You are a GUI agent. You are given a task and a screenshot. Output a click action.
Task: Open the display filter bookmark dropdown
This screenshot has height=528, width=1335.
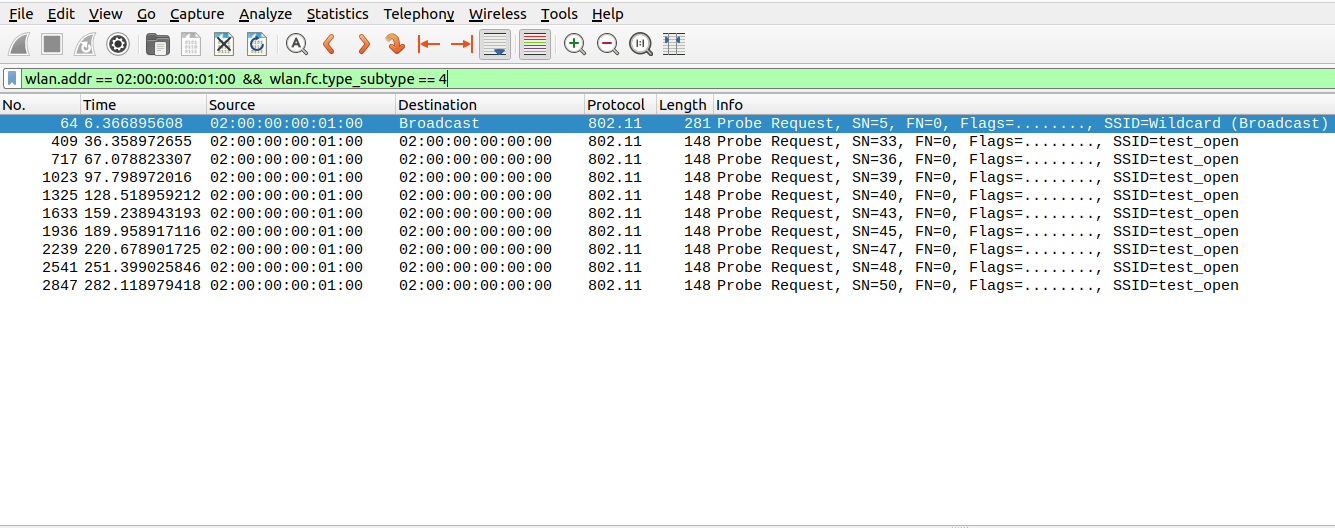tap(12, 78)
